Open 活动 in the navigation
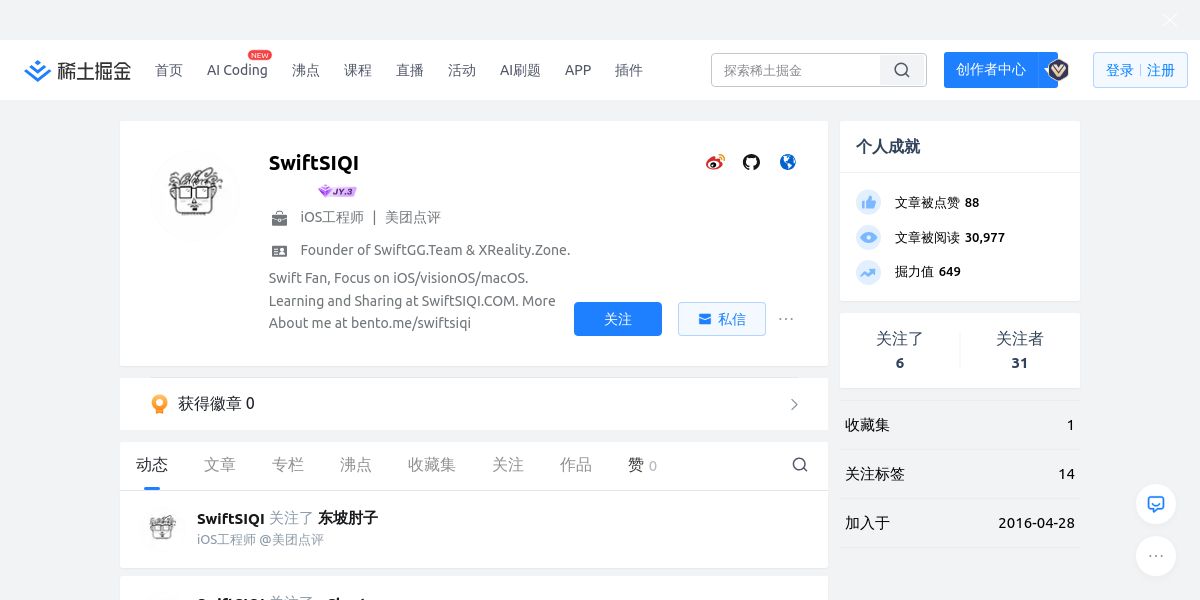 (462, 70)
